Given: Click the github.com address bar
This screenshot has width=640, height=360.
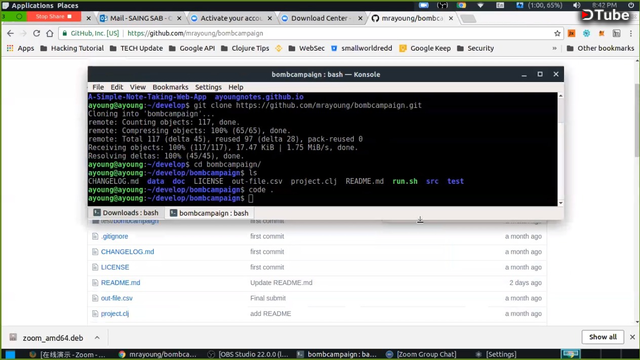Looking at the screenshot, I should (x=306, y=33).
